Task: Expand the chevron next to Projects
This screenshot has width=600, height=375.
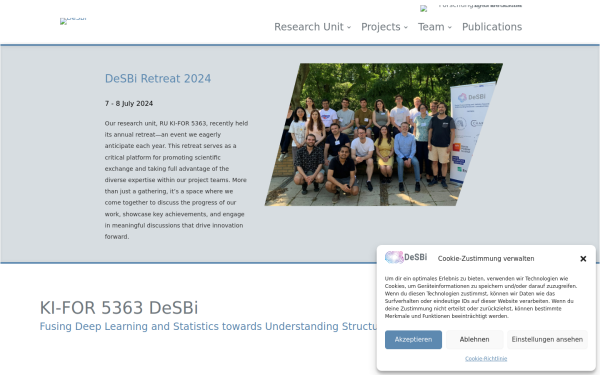Action: (x=406, y=28)
